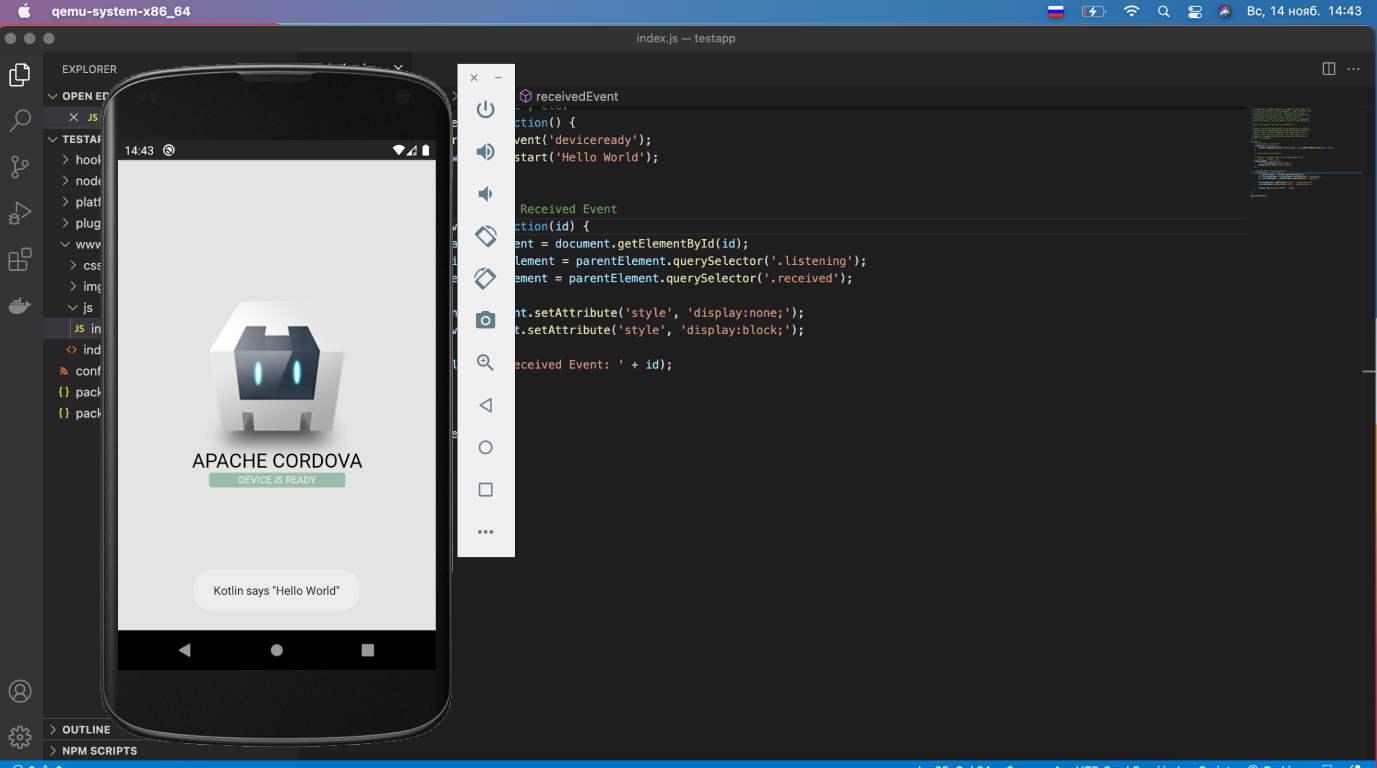This screenshot has width=1377, height=768.
Task: Open the Extensions view
Action: (x=20, y=260)
